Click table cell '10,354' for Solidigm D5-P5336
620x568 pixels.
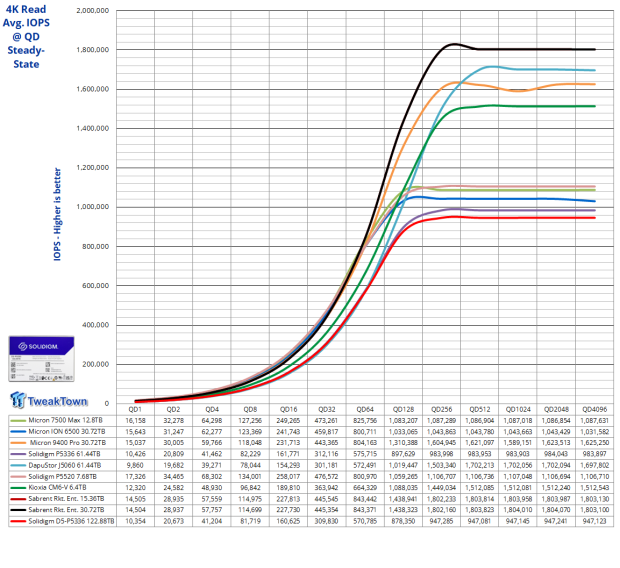pos(135,521)
